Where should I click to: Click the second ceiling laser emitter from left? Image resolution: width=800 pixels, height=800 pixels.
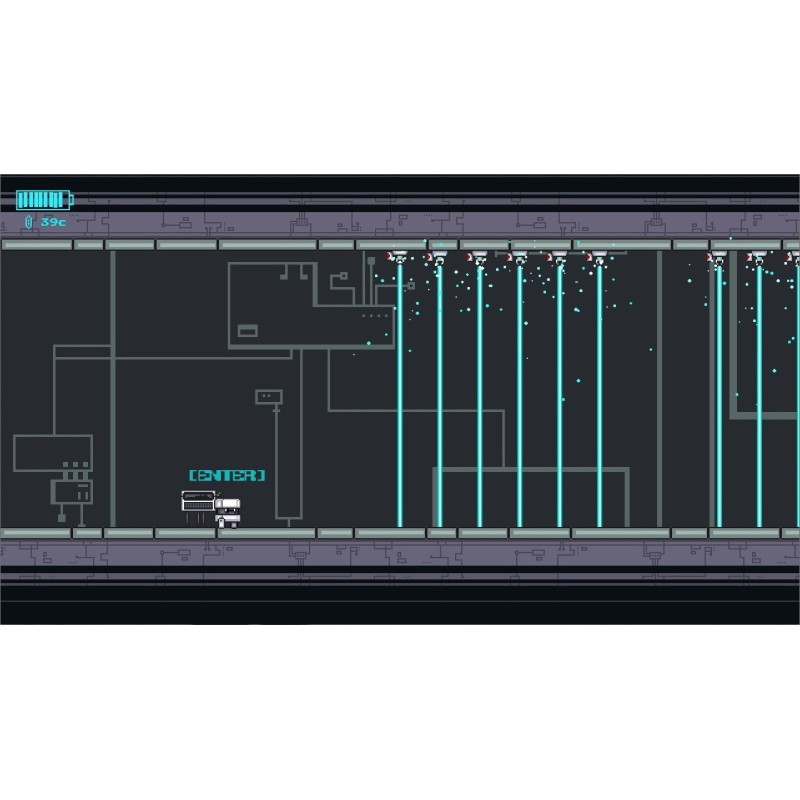tap(439, 258)
